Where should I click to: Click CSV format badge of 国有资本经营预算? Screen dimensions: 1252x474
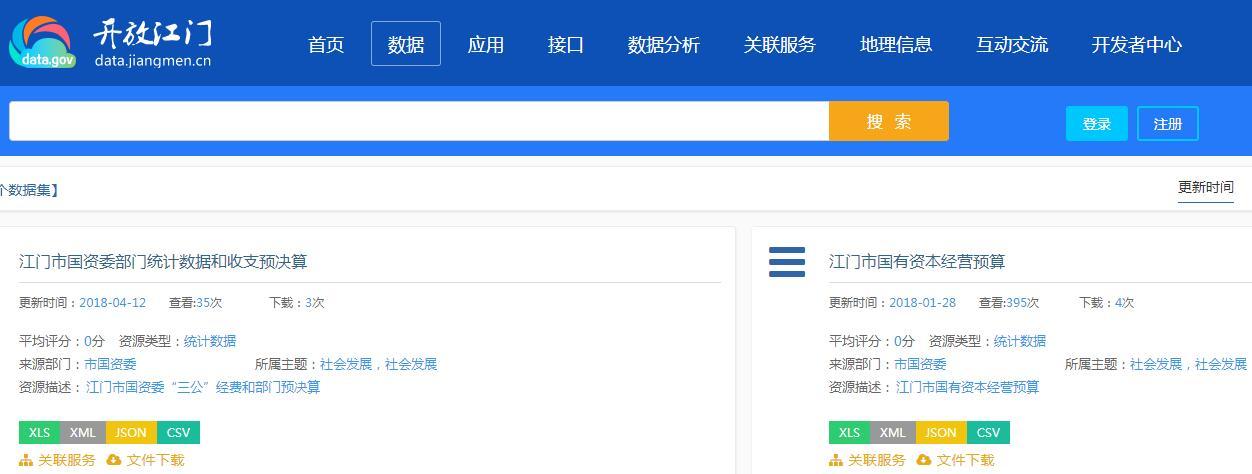point(988,432)
